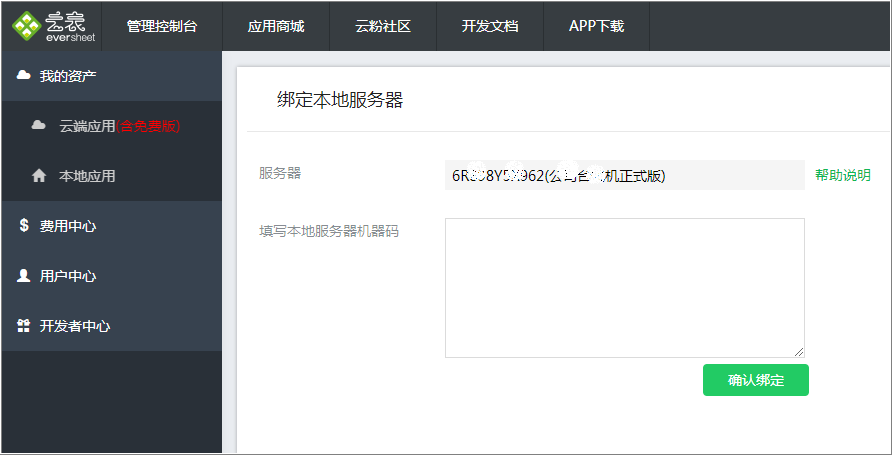Go to 应用商城

pos(276,26)
